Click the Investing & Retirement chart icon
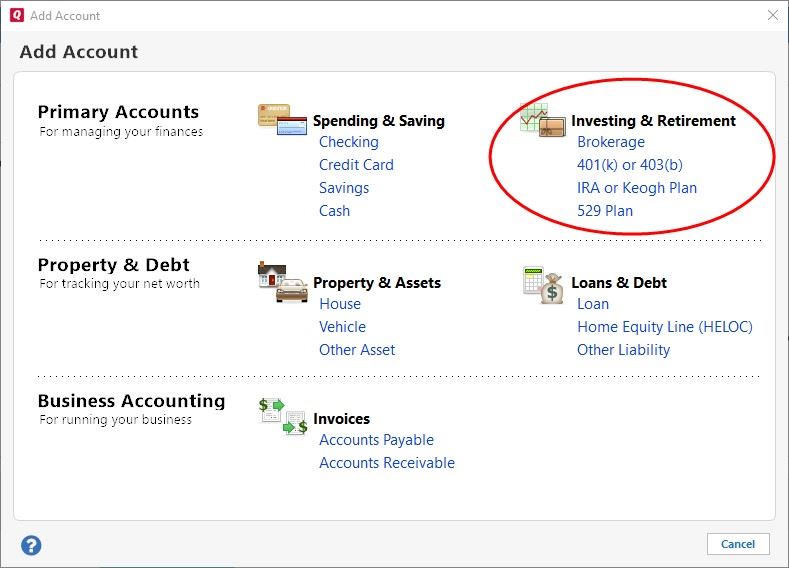Image resolution: width=789 pixels, height=568 pixels. (542, 120)
